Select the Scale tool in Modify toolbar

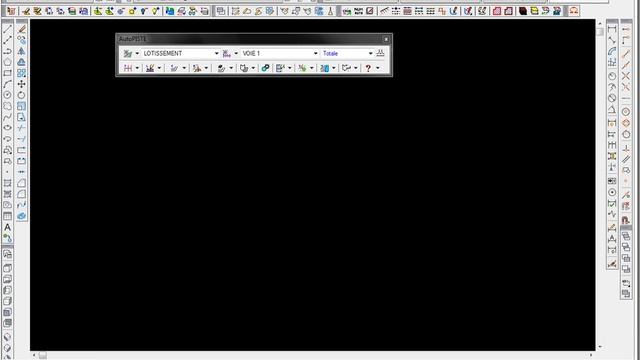[x=22, y=106]
